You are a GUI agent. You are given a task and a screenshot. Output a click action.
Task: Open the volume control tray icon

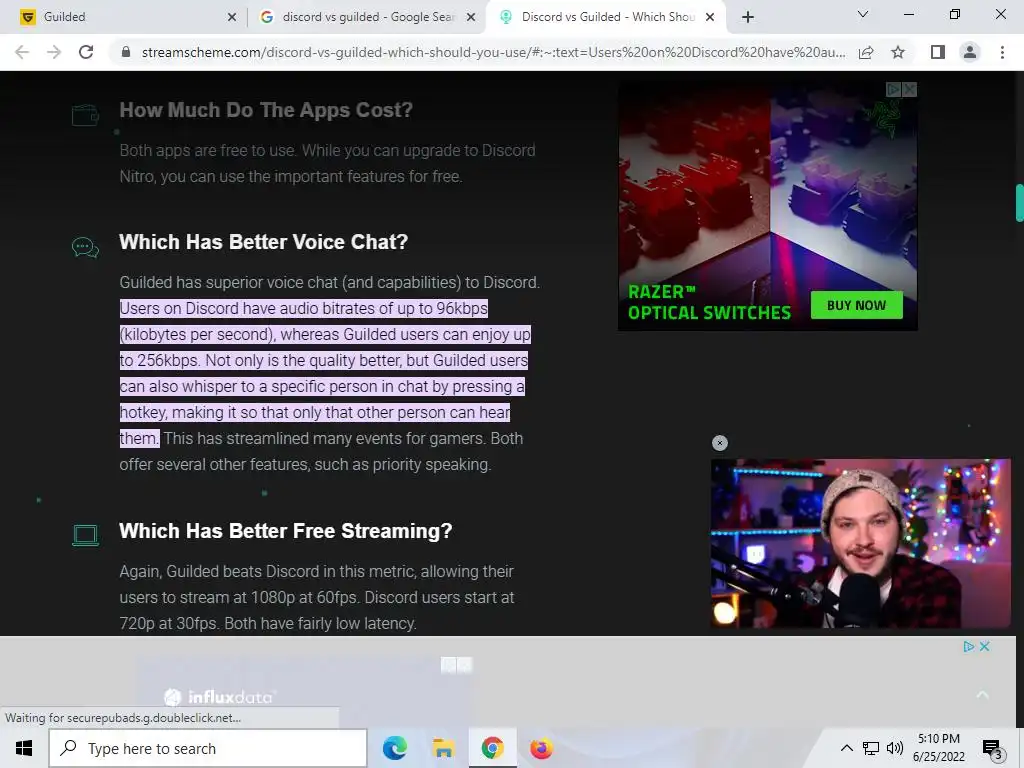895,748
